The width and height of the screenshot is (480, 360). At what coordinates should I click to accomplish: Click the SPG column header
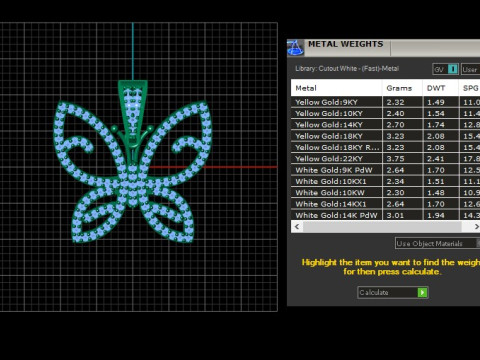pyautogui.click(x=470, y=88)
